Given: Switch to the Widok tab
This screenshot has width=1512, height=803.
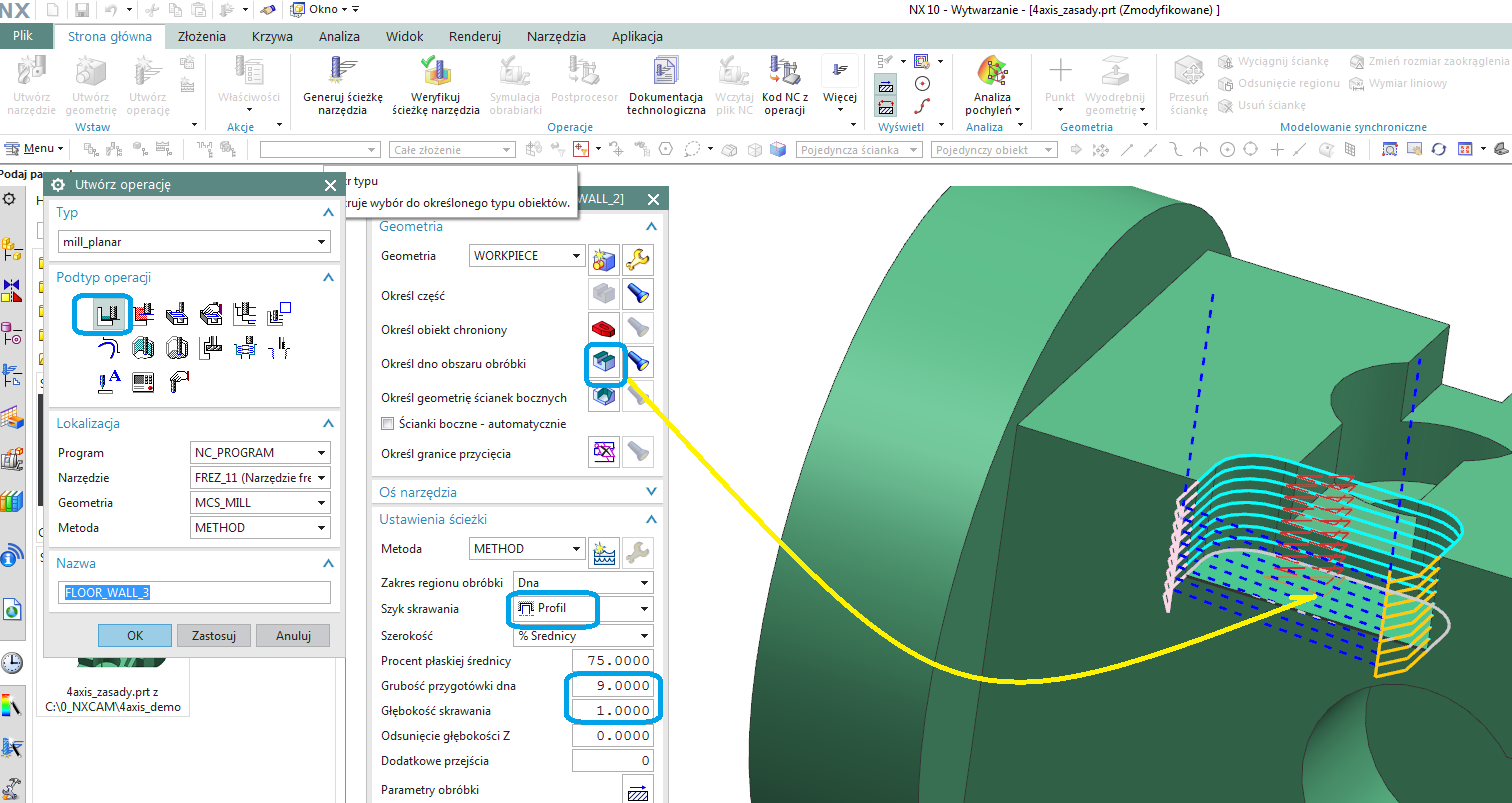Looking at the screenshot, I should coord(405,37).
